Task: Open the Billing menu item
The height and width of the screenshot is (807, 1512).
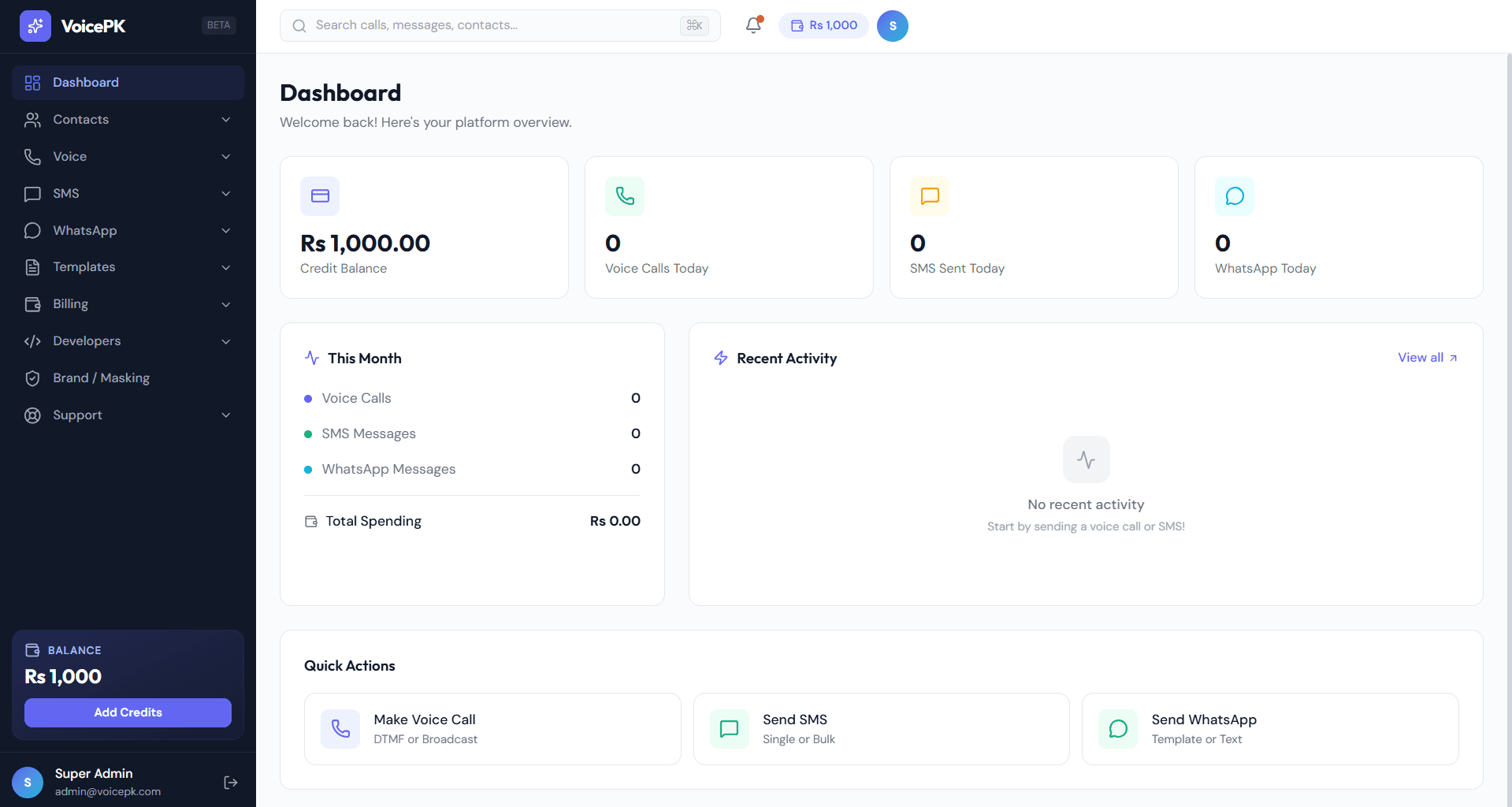Action: (128, 303)
